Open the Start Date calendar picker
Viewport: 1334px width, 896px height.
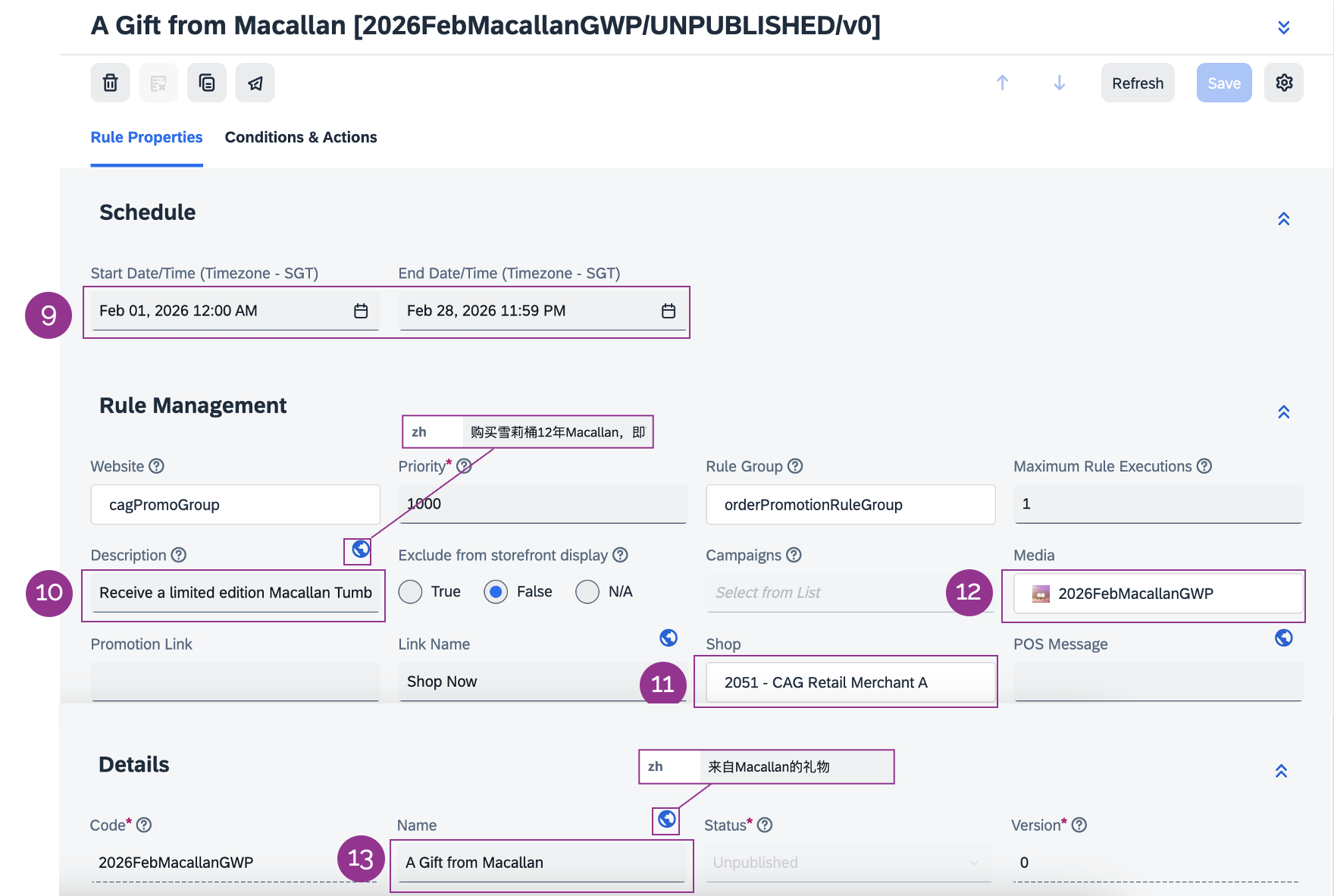(361, 311)
